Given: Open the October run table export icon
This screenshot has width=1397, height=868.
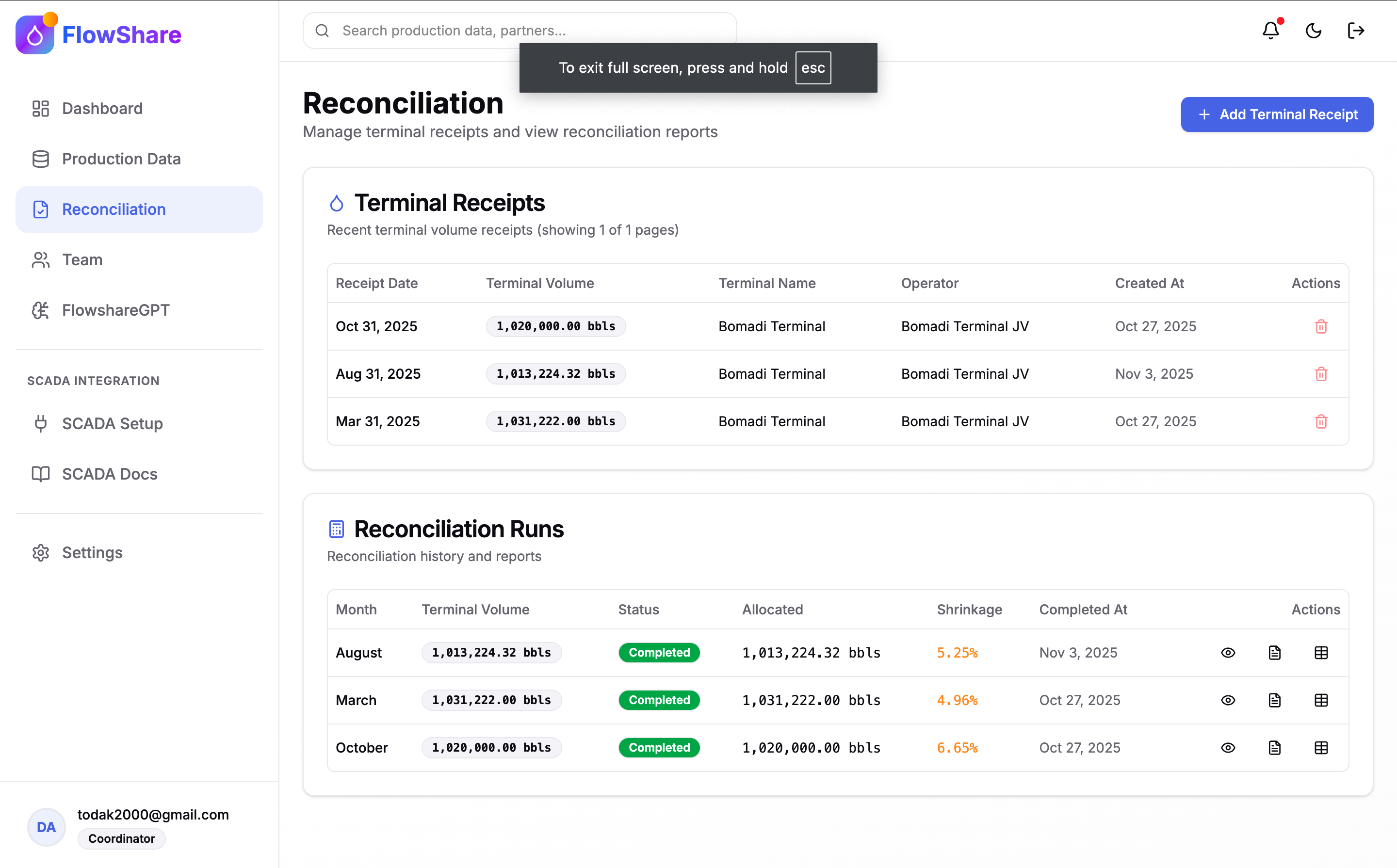Looking at the screenshot, I should (x=1321, y=748).
